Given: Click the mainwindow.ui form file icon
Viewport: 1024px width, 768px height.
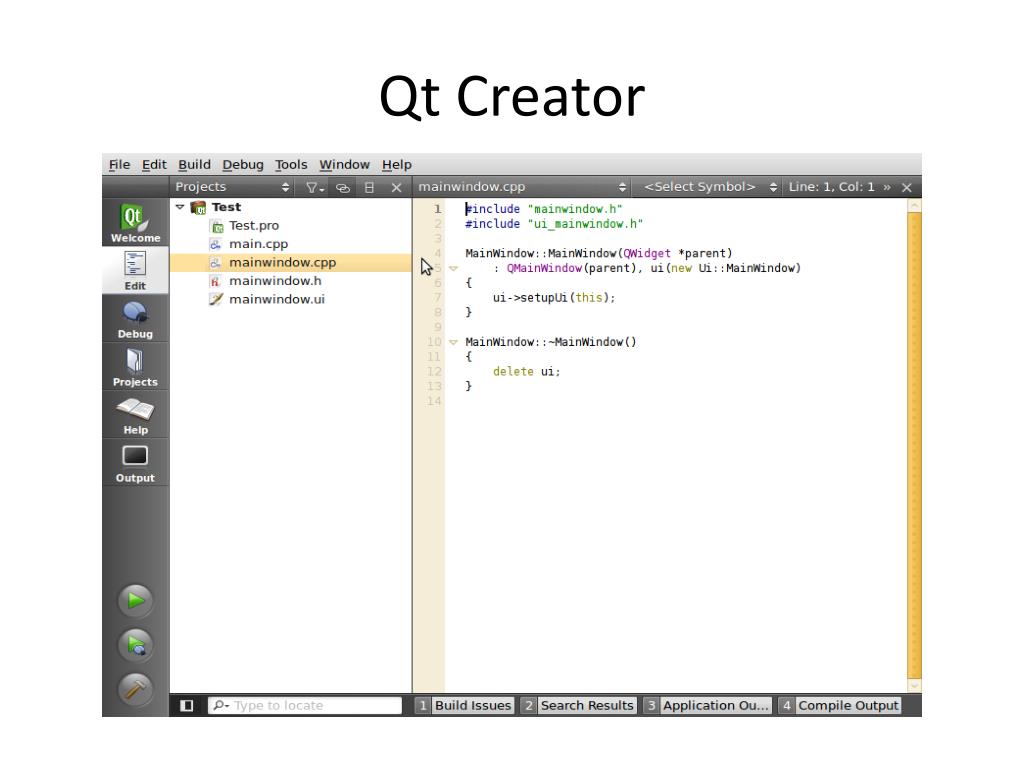Looking at the screenshot, I should pyautogui.click(x=216, y=299).
